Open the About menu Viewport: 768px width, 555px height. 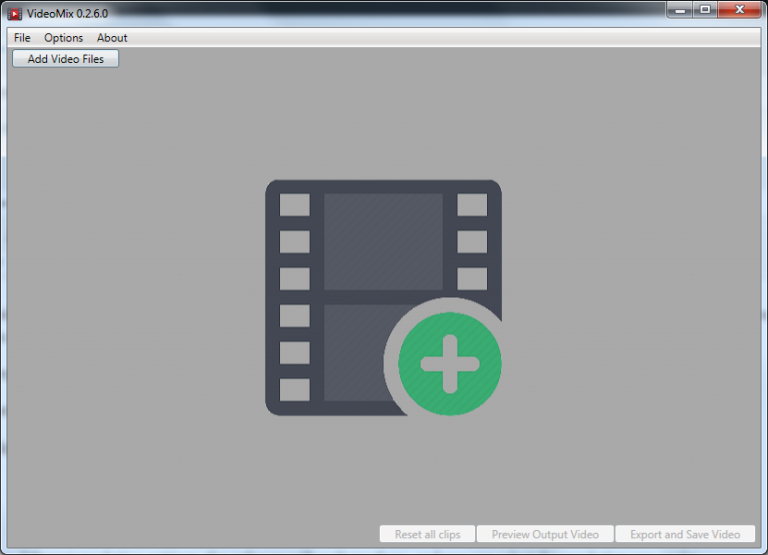[x=112, y=38]
